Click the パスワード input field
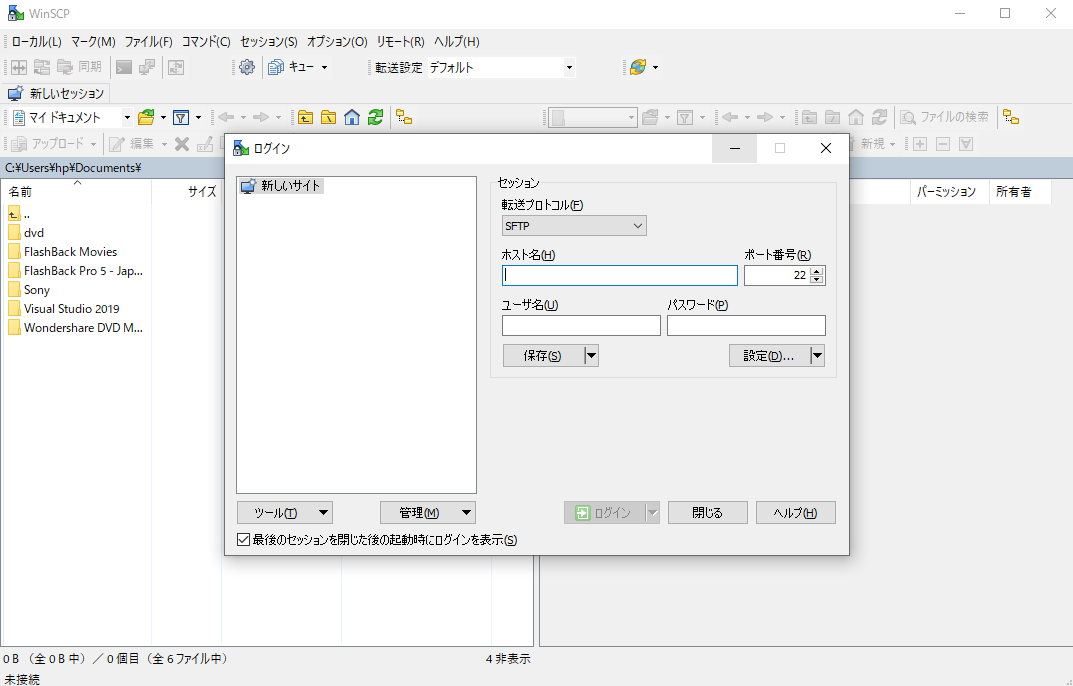This screenshot has height=686, width=1073. point(746,325)
